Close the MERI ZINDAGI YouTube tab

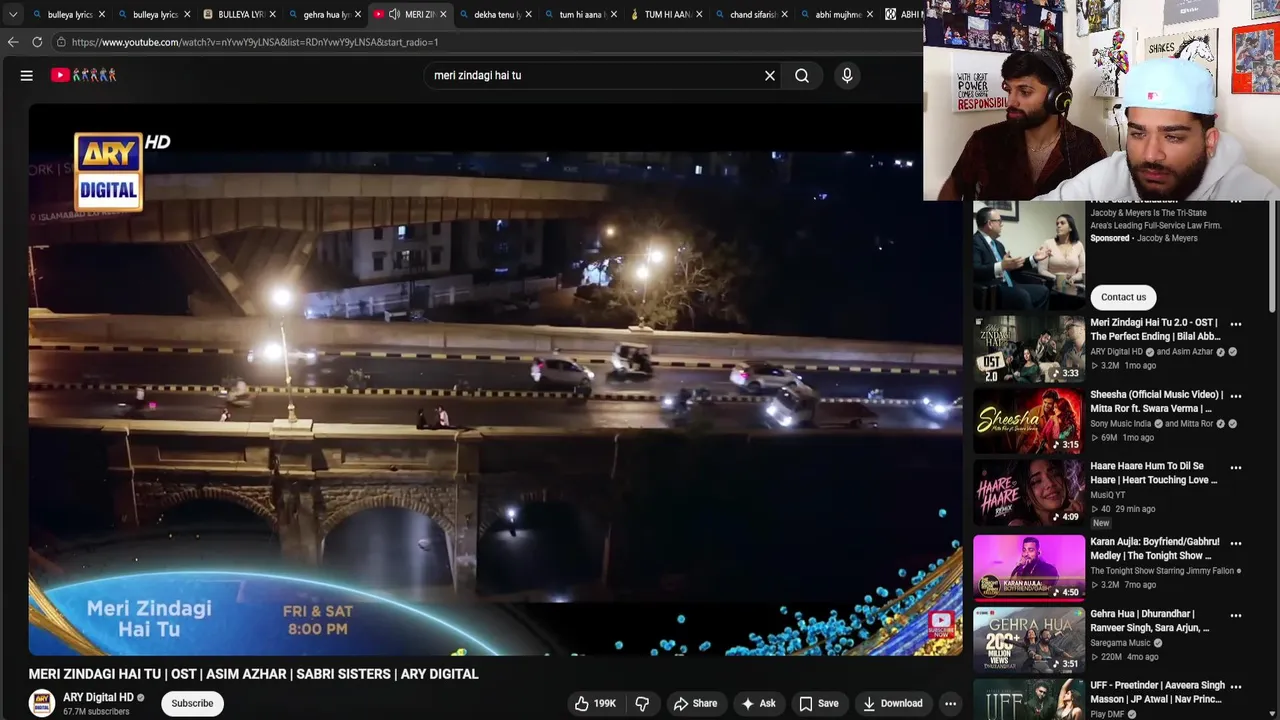point(443,14)
